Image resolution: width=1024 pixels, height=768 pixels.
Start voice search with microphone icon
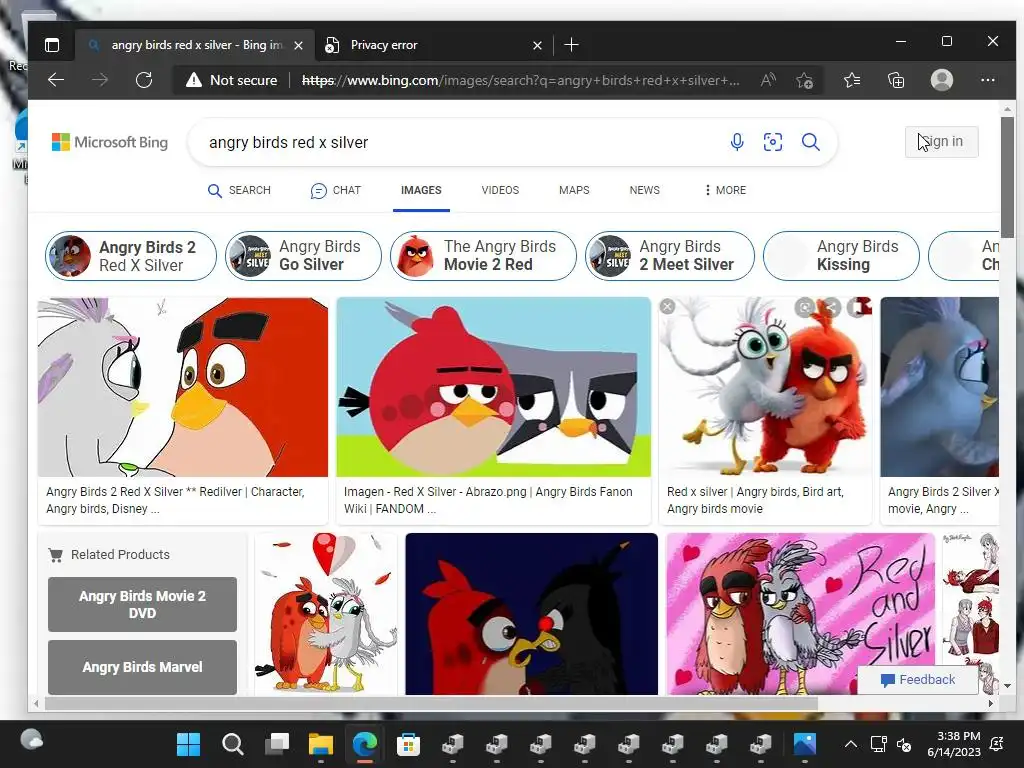pyautogui.click(x=737, y=142)
